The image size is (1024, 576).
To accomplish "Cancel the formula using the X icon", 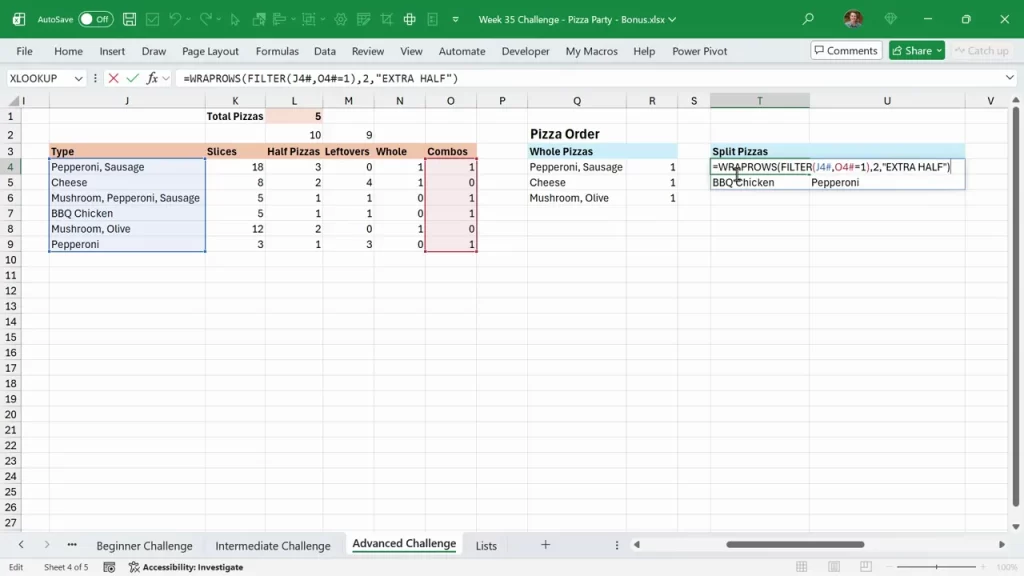I will 113,78.
